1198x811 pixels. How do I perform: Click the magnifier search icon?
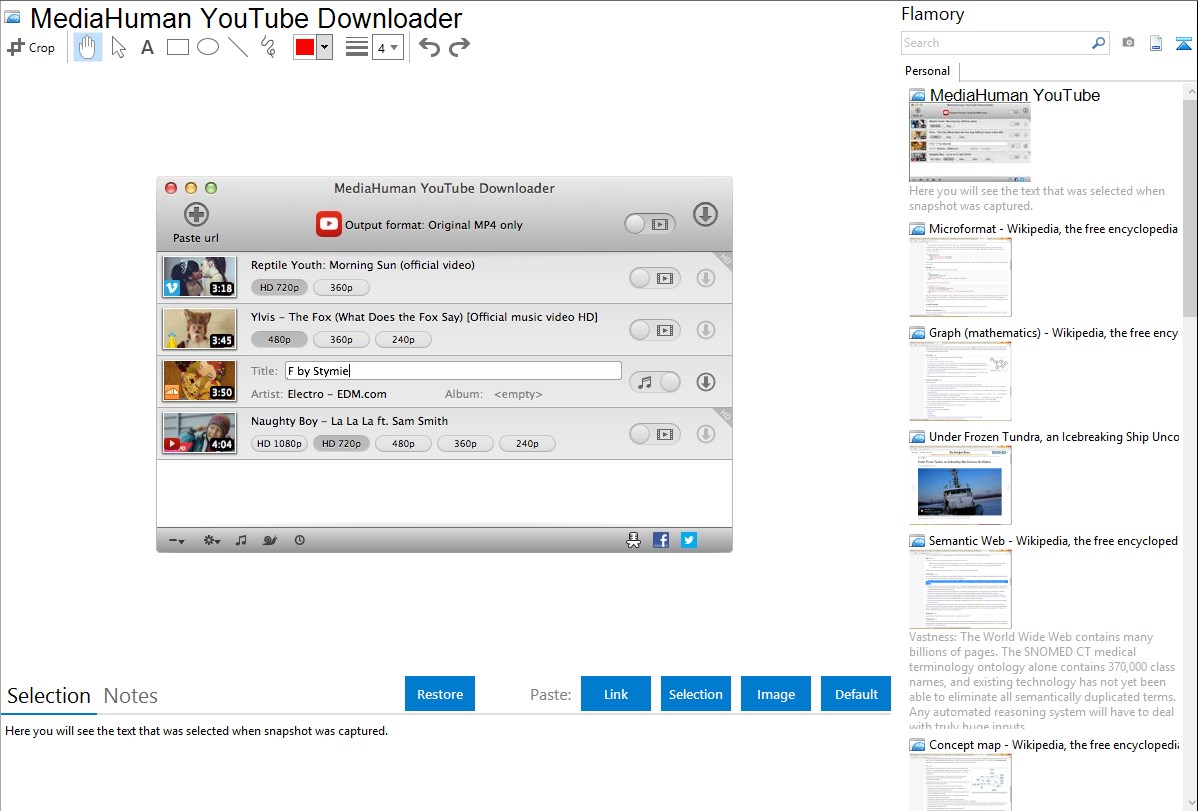tap(1098, 43)
